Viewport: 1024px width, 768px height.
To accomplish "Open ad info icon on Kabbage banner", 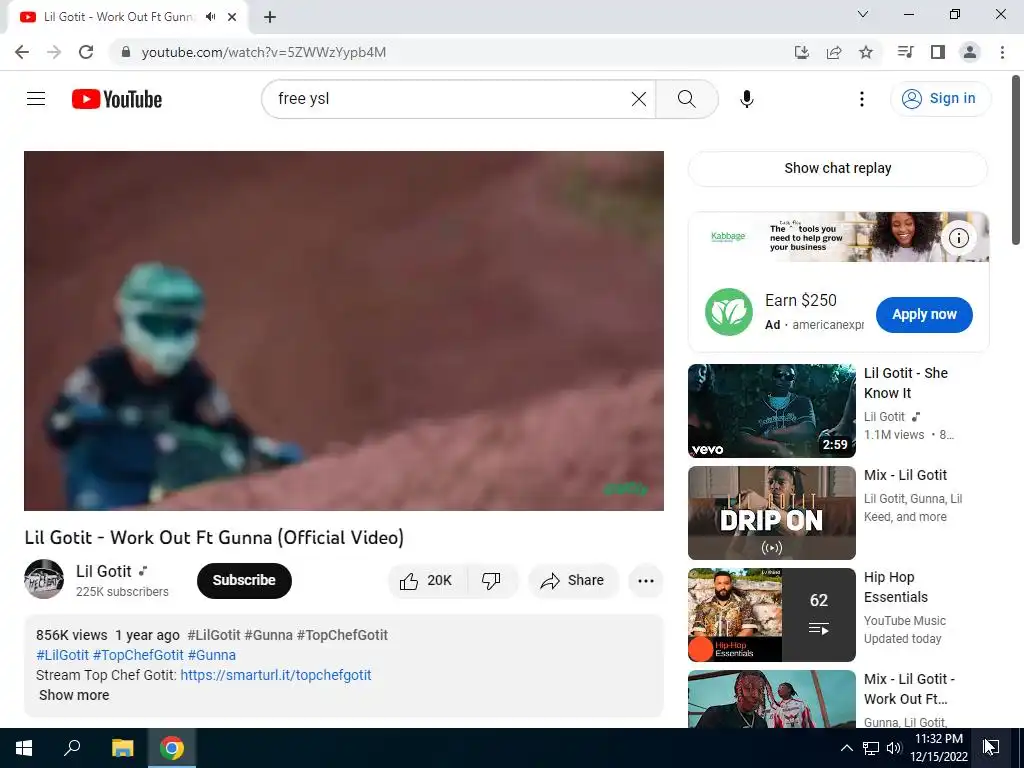I will click(x=958, y=238).
